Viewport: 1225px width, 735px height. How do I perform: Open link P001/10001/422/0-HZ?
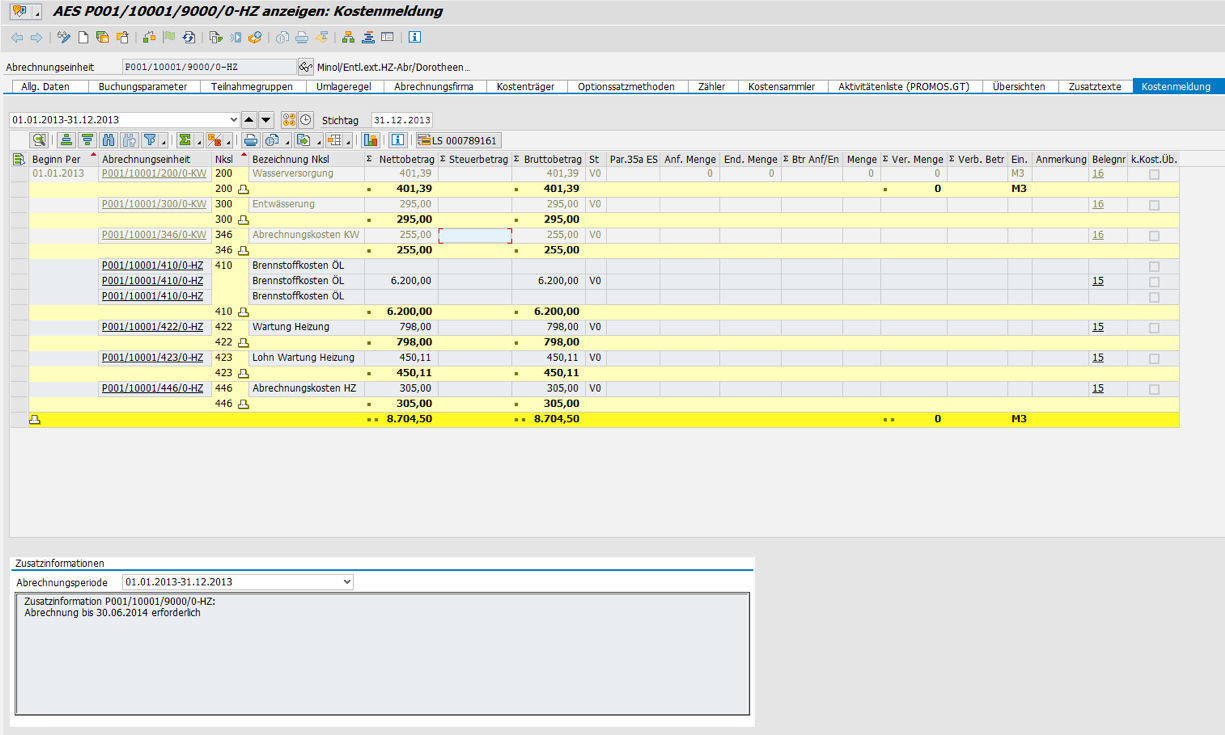pyautogui.click(x=152, y=327)
